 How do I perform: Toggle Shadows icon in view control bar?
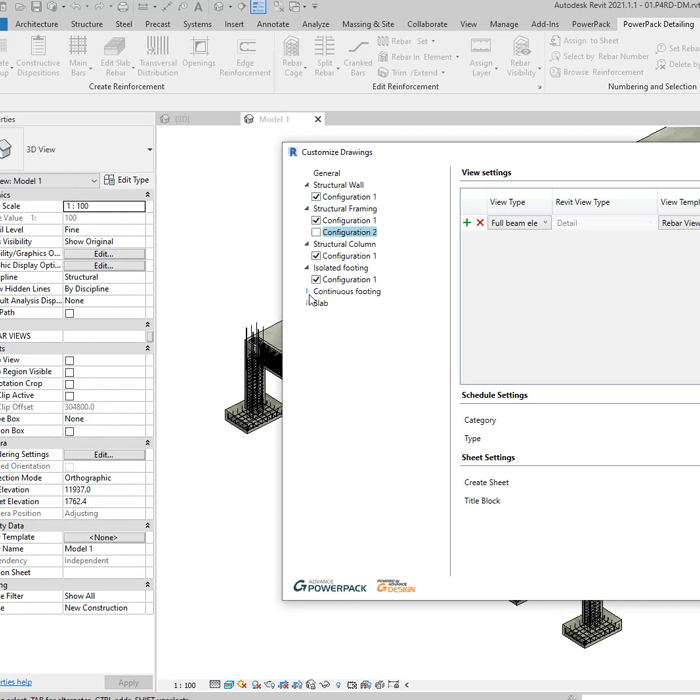tap(256, 684)
